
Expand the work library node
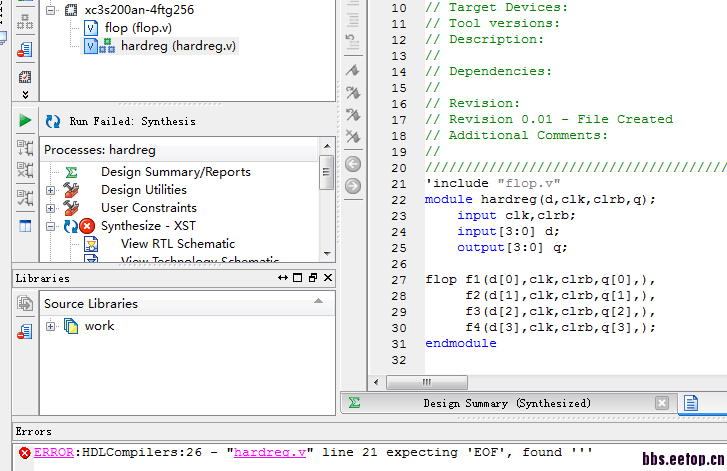[51, 326]
